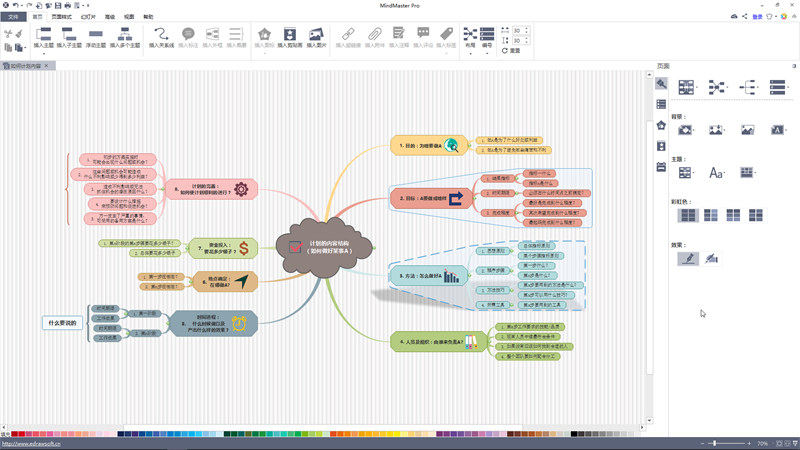
Task: Open the edrawsoft.cn link in status bar
Action: pyautogui.click(x=31, y=444)
